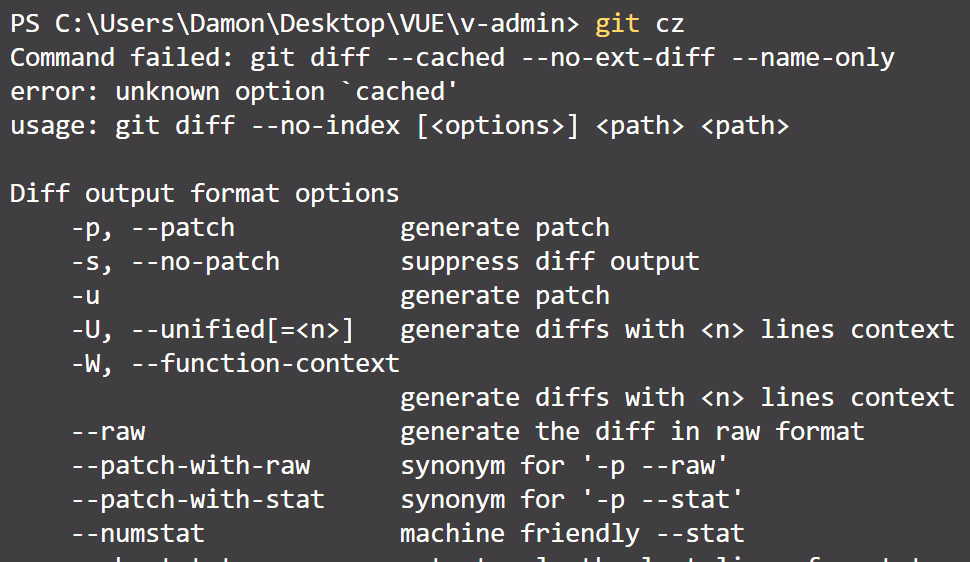Click 'generate the diff in raw format' description
Image resolution: width=970 pixels, height=562 pixels.
pyautogui.click(x=632, y=432)
